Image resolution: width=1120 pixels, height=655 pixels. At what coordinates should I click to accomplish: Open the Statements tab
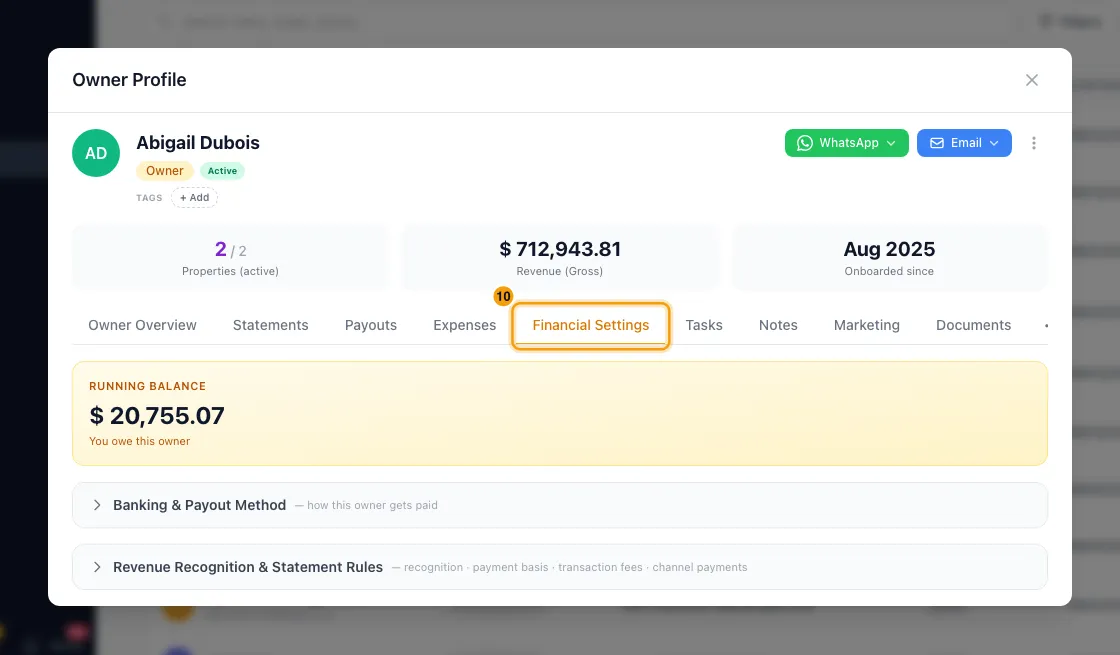pos(271,325)
